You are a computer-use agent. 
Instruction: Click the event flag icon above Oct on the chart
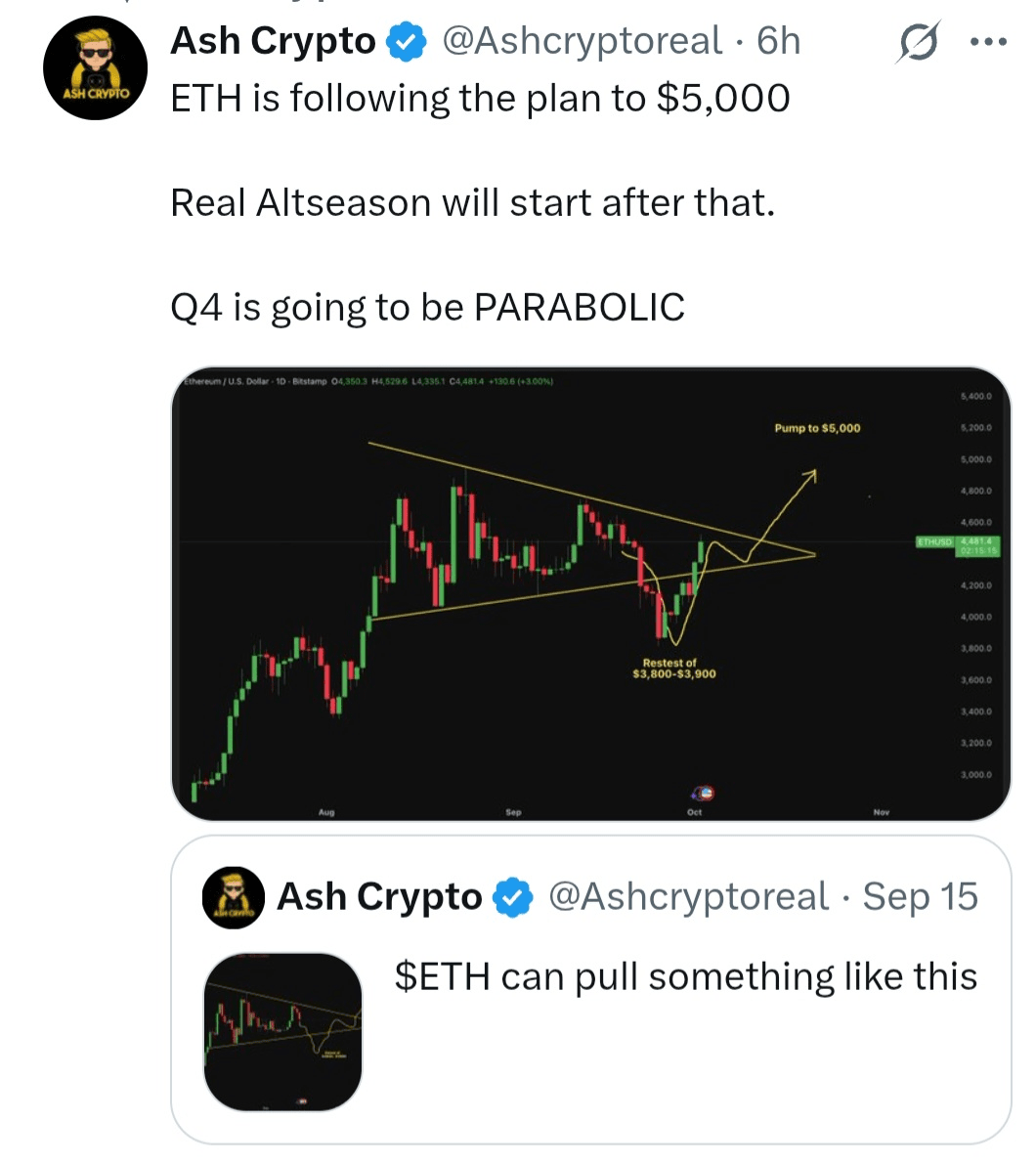pyautogui.click(x=704, y=794)
